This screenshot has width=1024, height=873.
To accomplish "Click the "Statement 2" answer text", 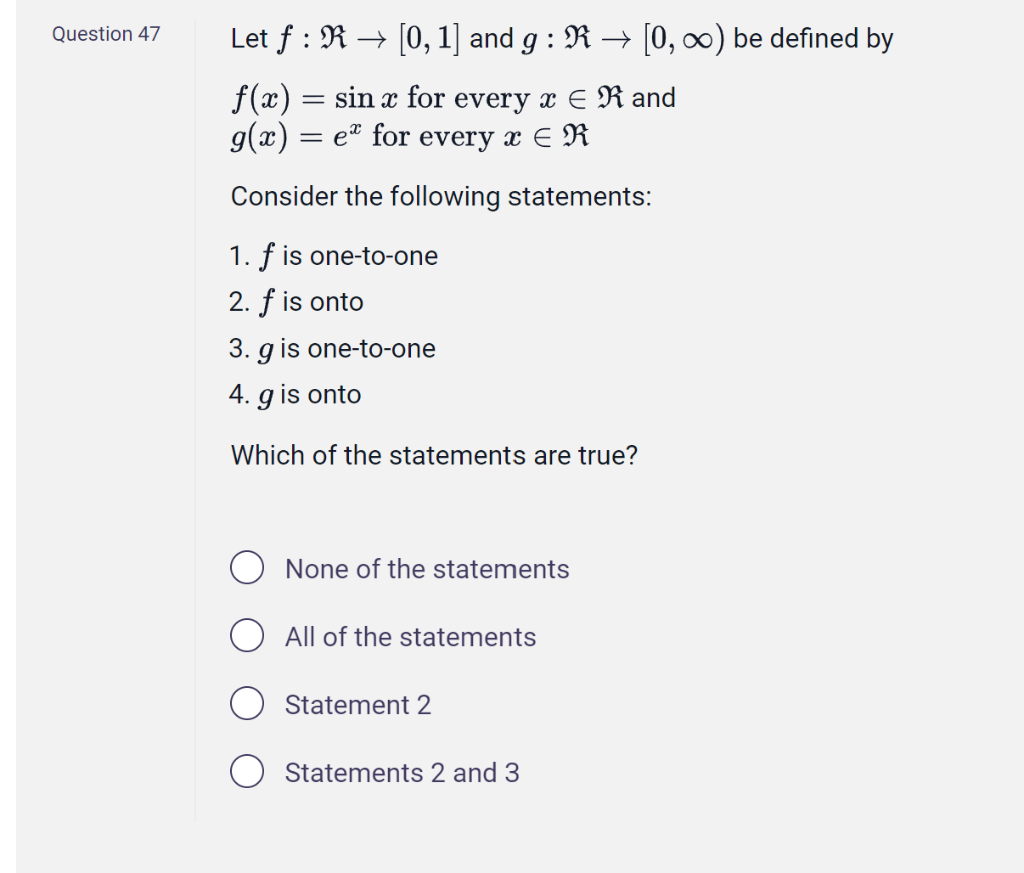I will [357, 705].
